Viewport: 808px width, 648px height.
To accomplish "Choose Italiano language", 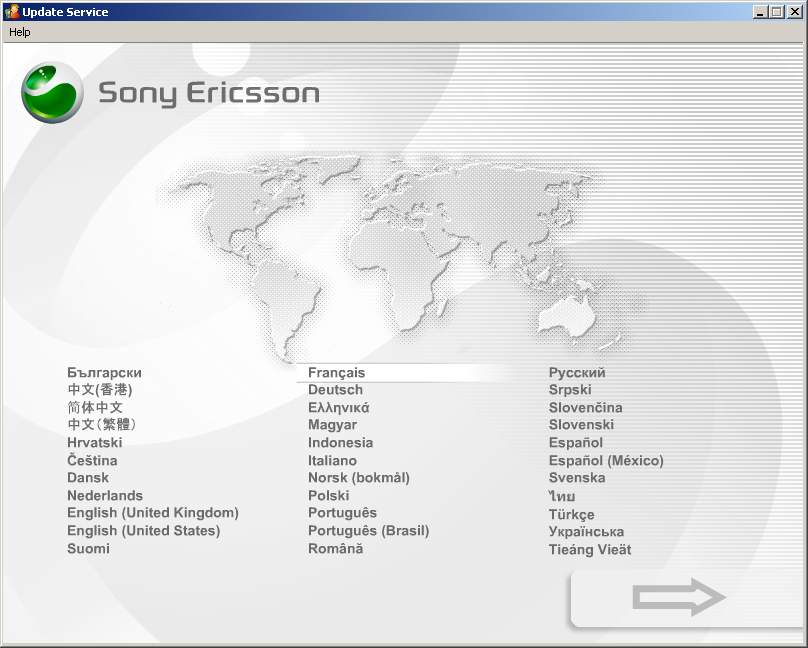I will click(332, 460).
